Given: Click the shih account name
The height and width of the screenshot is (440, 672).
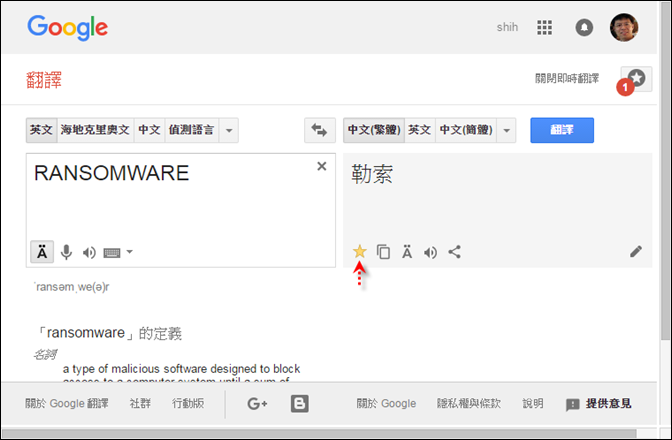Looking at the screenshot, I should point(507,27).
